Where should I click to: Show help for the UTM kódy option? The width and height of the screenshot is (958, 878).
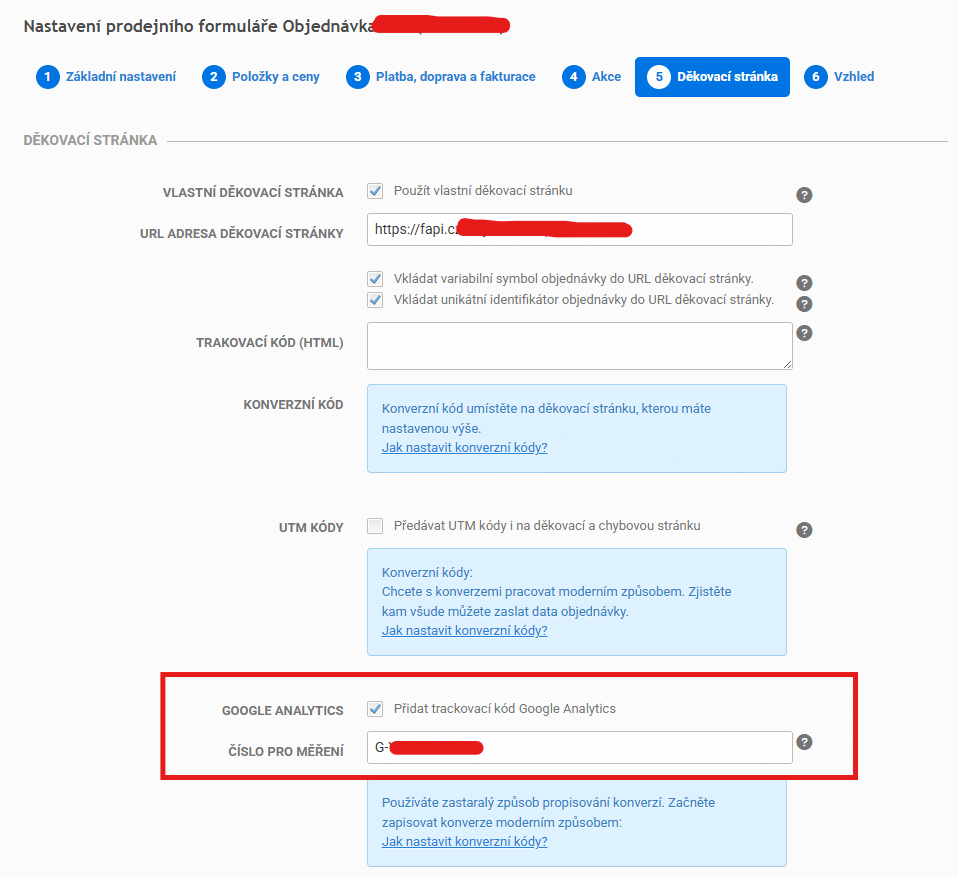(804, 530)
